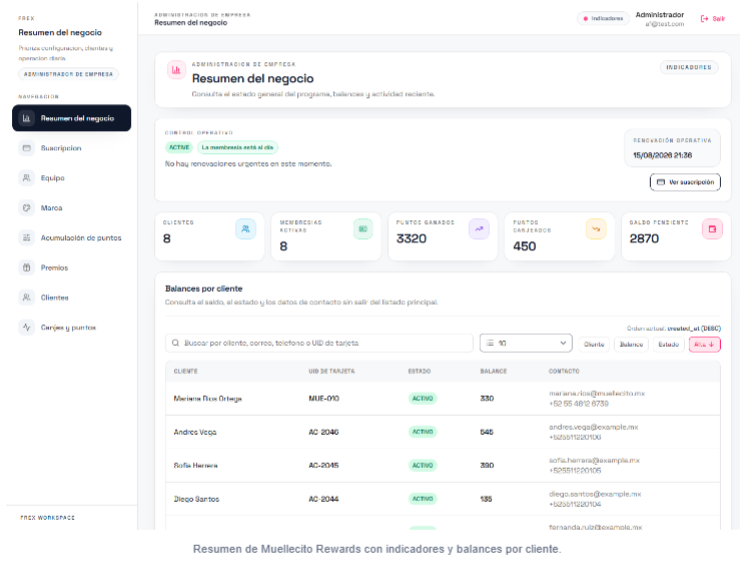This screenshot has height=561, width=740.
Task: Click the Membresías activas green card icon
Action: pos(363,229)
